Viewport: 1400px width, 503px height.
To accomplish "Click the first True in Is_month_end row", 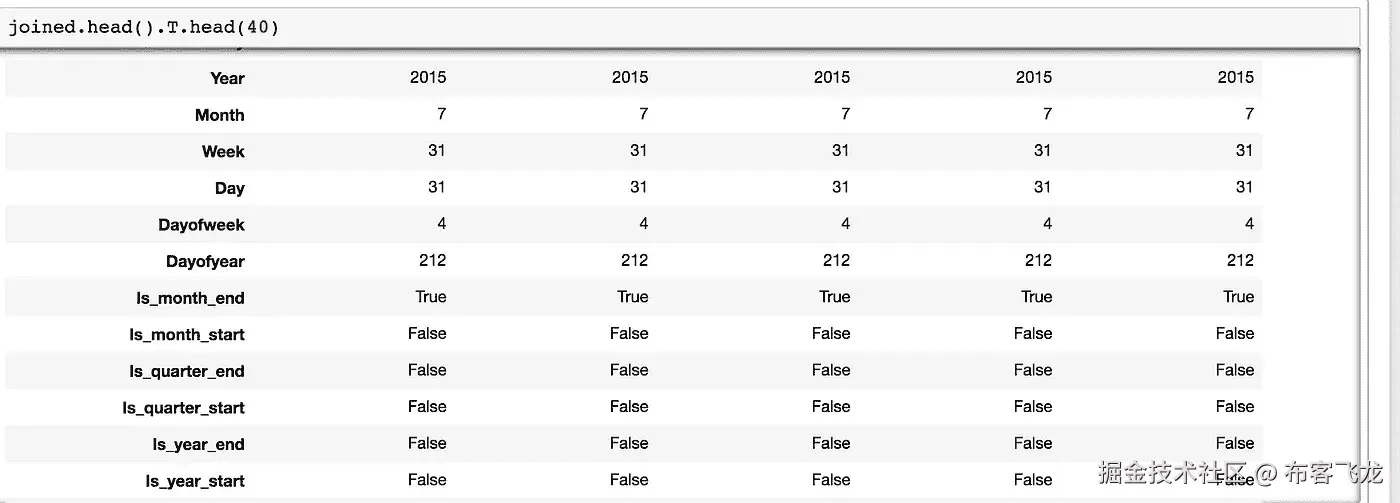I will (x=431, y=297).
